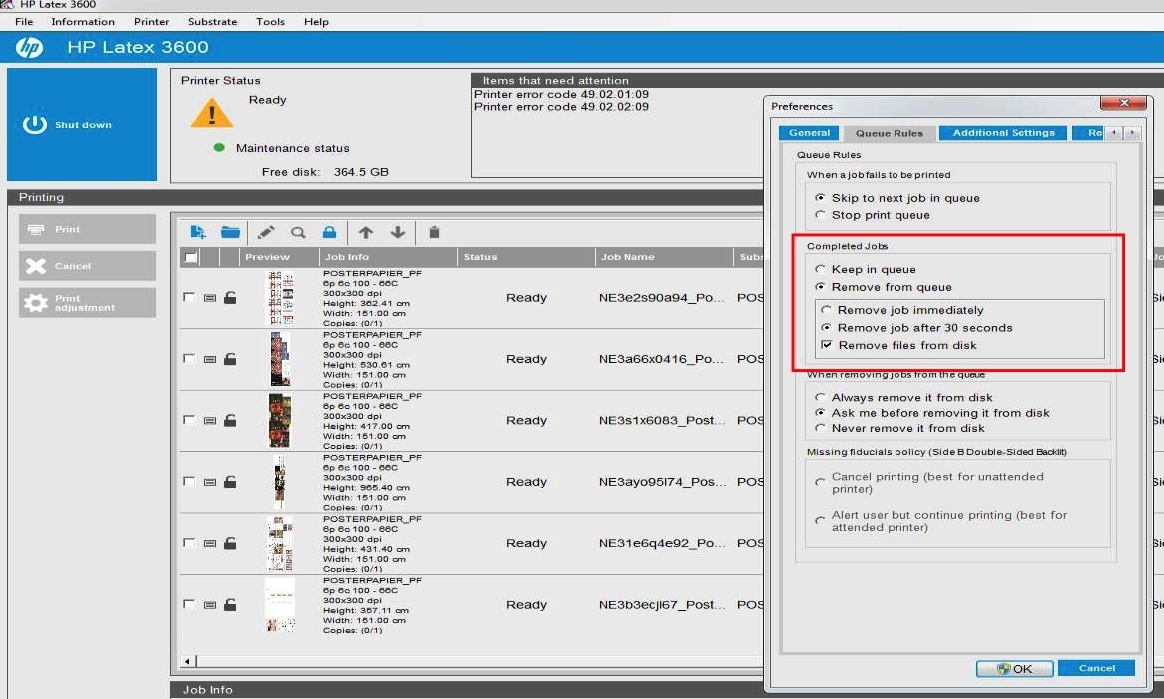The image size is (1164, 699).
Task: Select Remove job immediately
Action: 826,310
